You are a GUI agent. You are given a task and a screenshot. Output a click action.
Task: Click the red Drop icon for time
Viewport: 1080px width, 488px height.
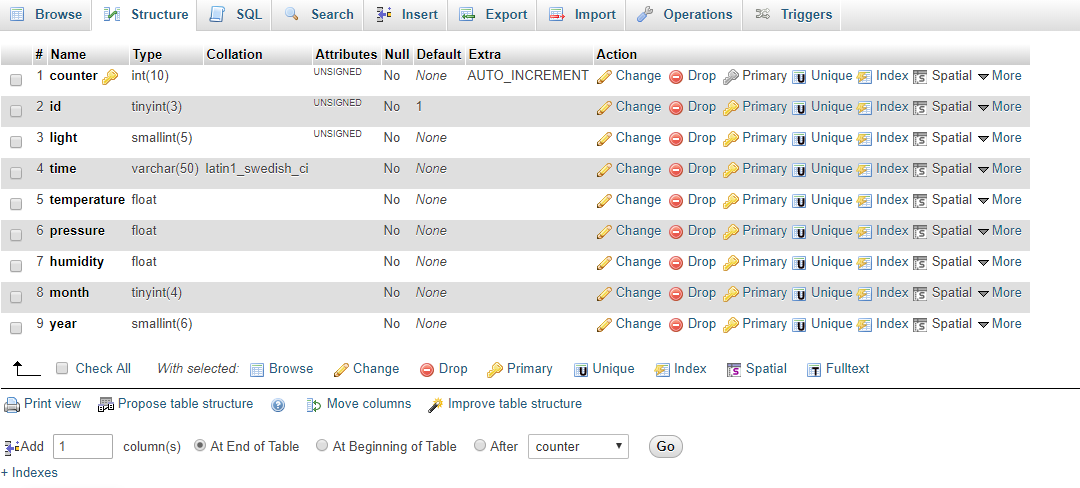click(676, 170)
